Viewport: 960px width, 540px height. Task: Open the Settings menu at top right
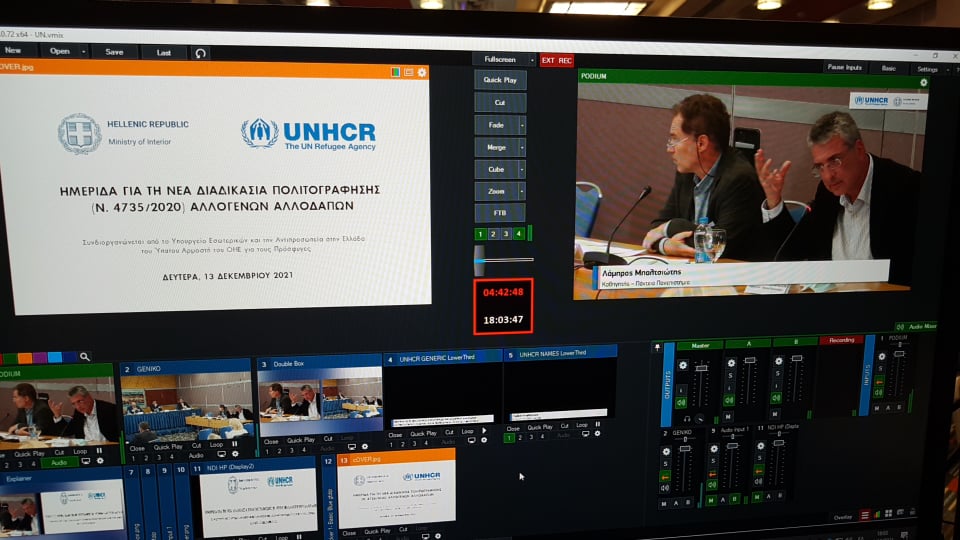(x=927, y=69)
